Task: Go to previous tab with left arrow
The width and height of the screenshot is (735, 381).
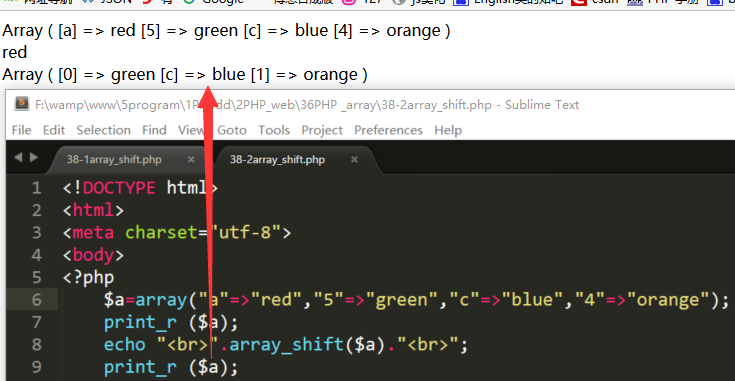Action: (18, 157)
